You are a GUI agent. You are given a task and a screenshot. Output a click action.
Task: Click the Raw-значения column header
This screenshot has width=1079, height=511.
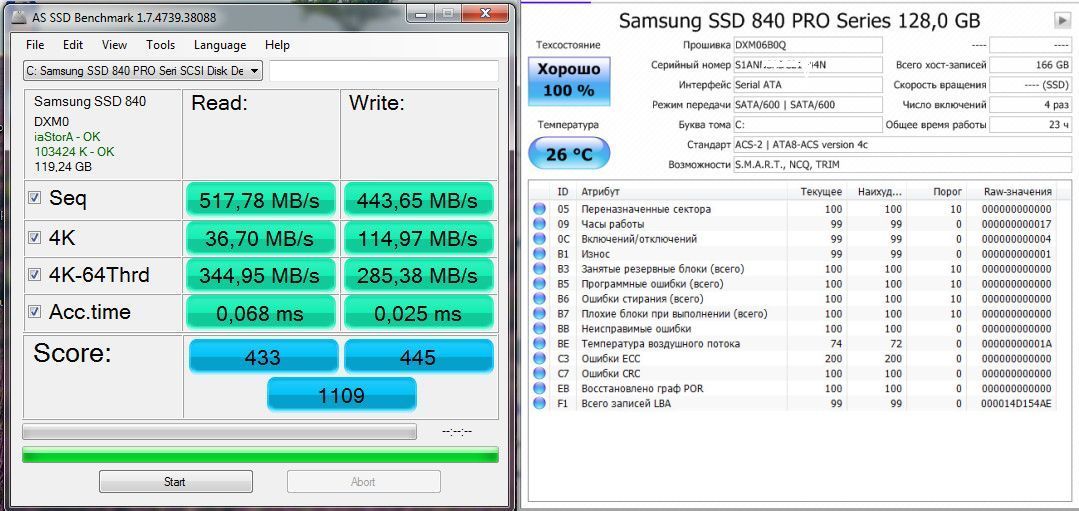coord(1018,192)
